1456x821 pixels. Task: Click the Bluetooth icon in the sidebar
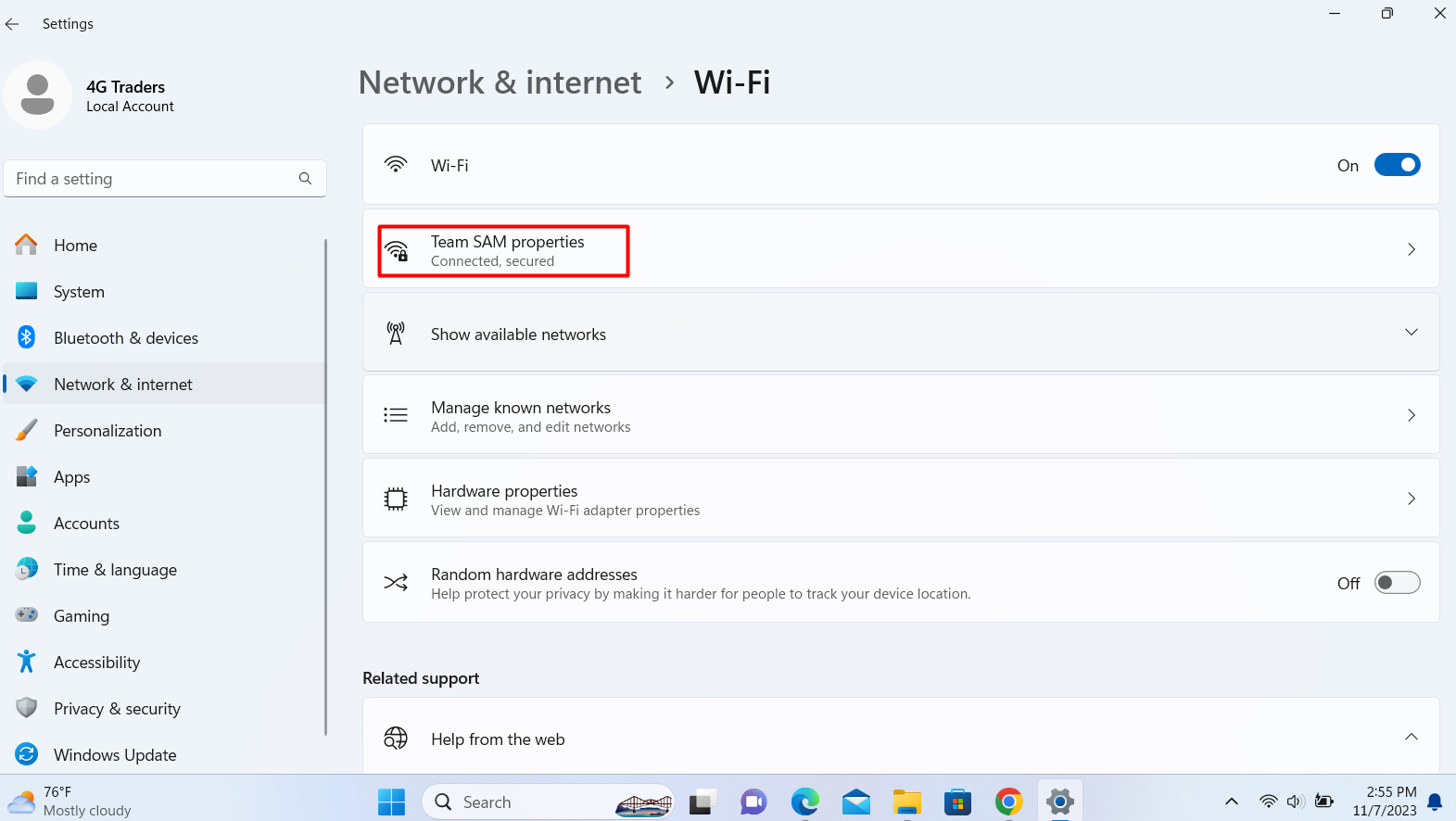click(27, 337)
